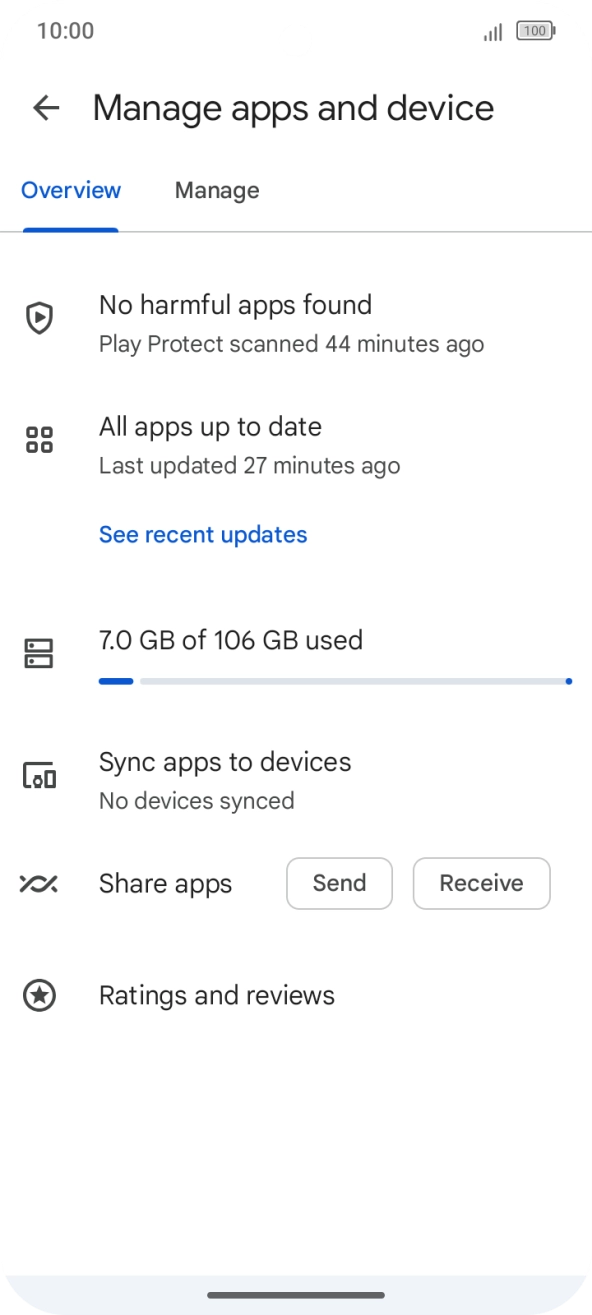Tap the storage drive icon
Viewport: 592px width, 1315px height.
coord(39,654)
